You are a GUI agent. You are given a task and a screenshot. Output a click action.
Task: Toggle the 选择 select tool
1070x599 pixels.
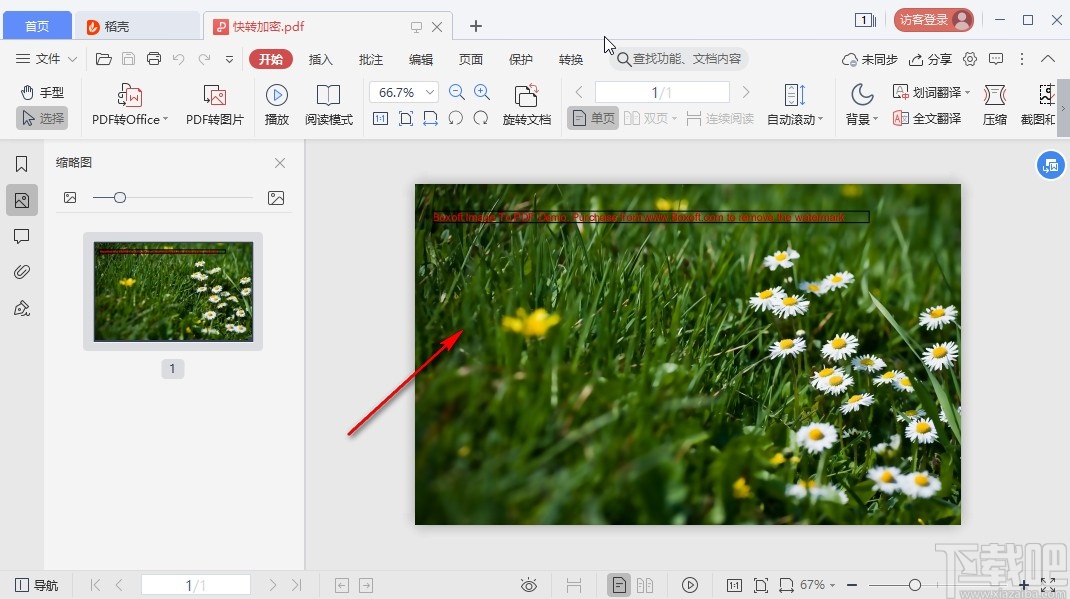(42, 118)
